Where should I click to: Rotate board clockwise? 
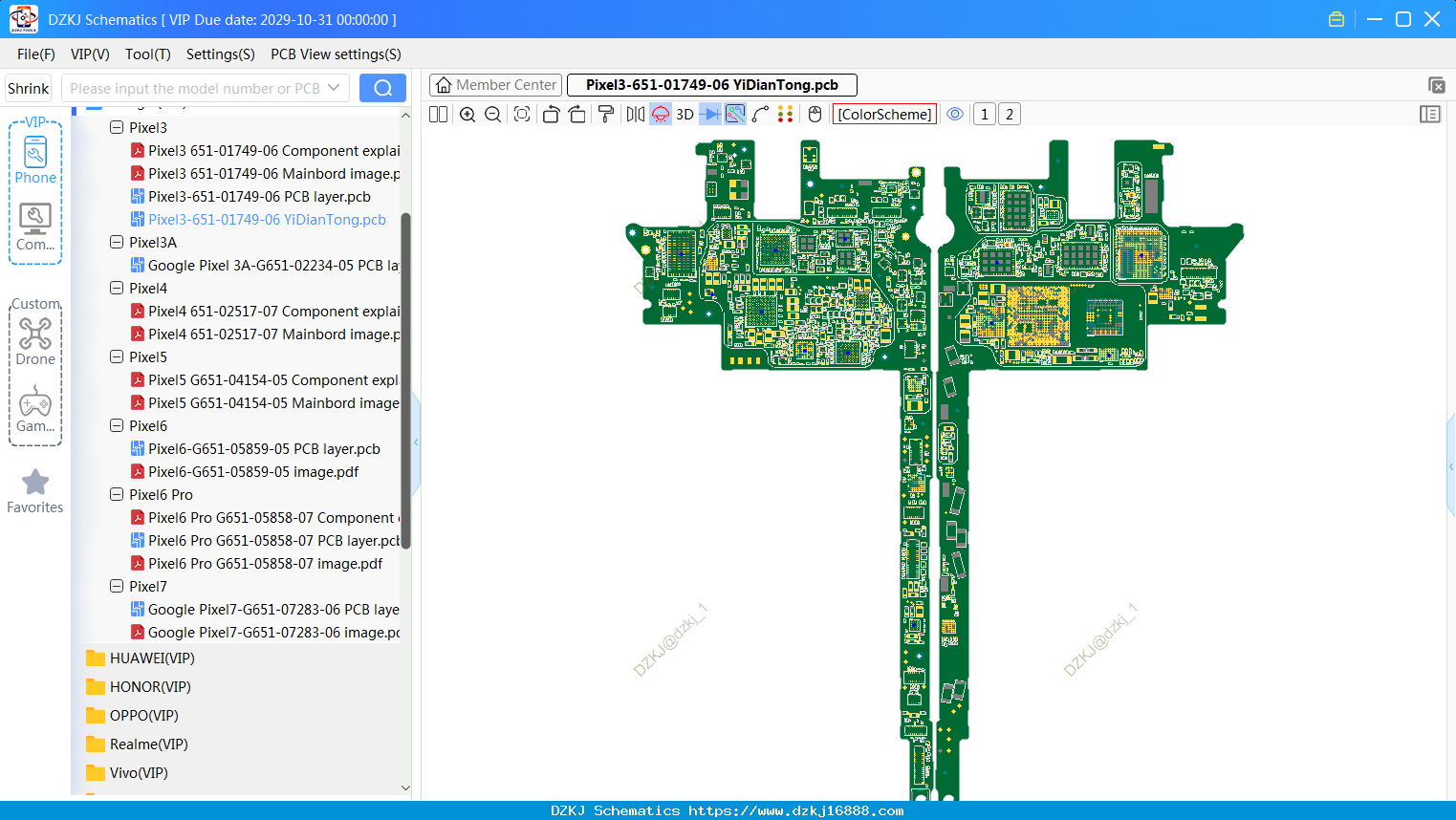[577, 115]
